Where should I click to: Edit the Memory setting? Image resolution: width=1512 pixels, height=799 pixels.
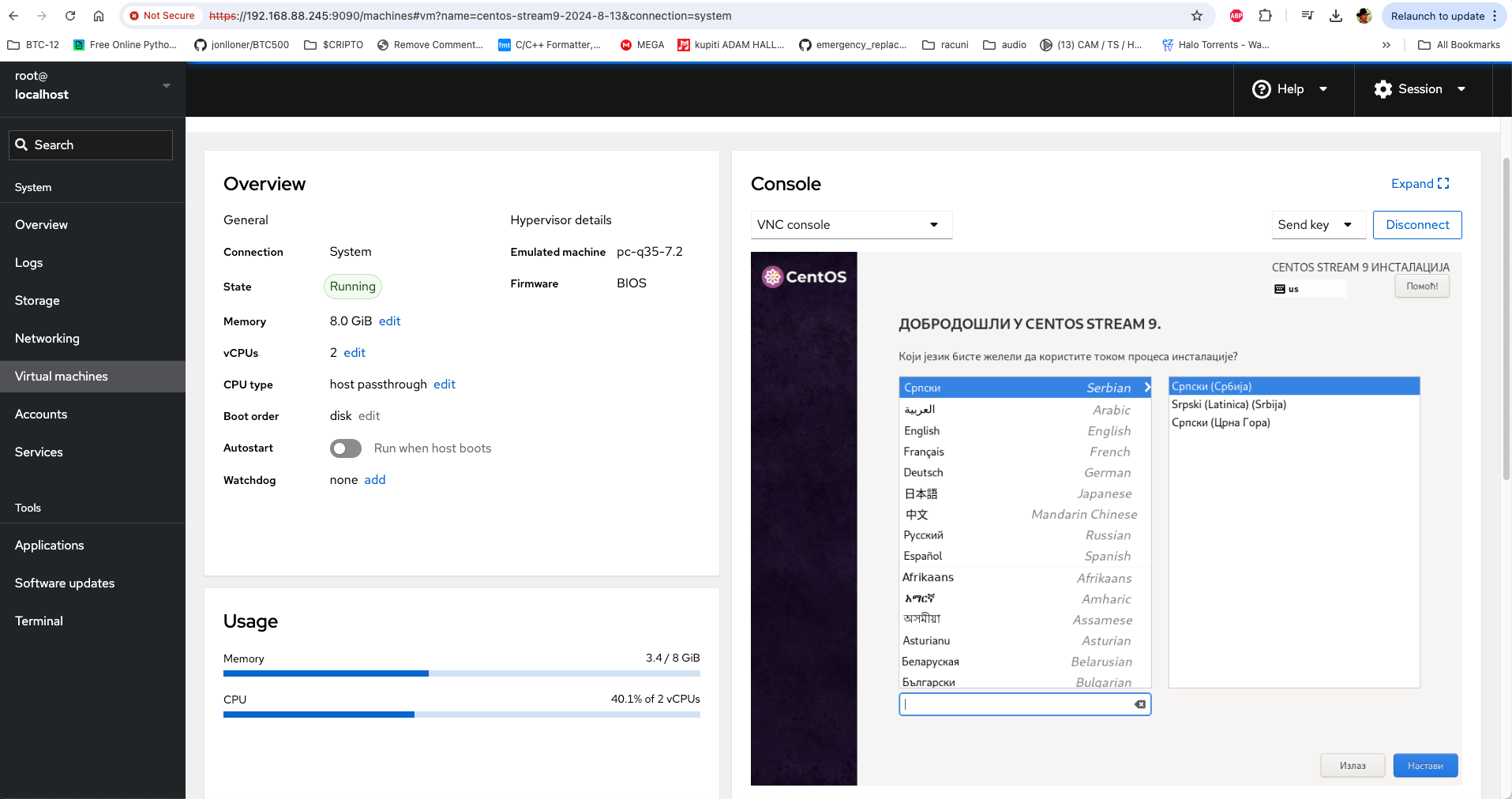pyautogui.click(x=389, y=321)
